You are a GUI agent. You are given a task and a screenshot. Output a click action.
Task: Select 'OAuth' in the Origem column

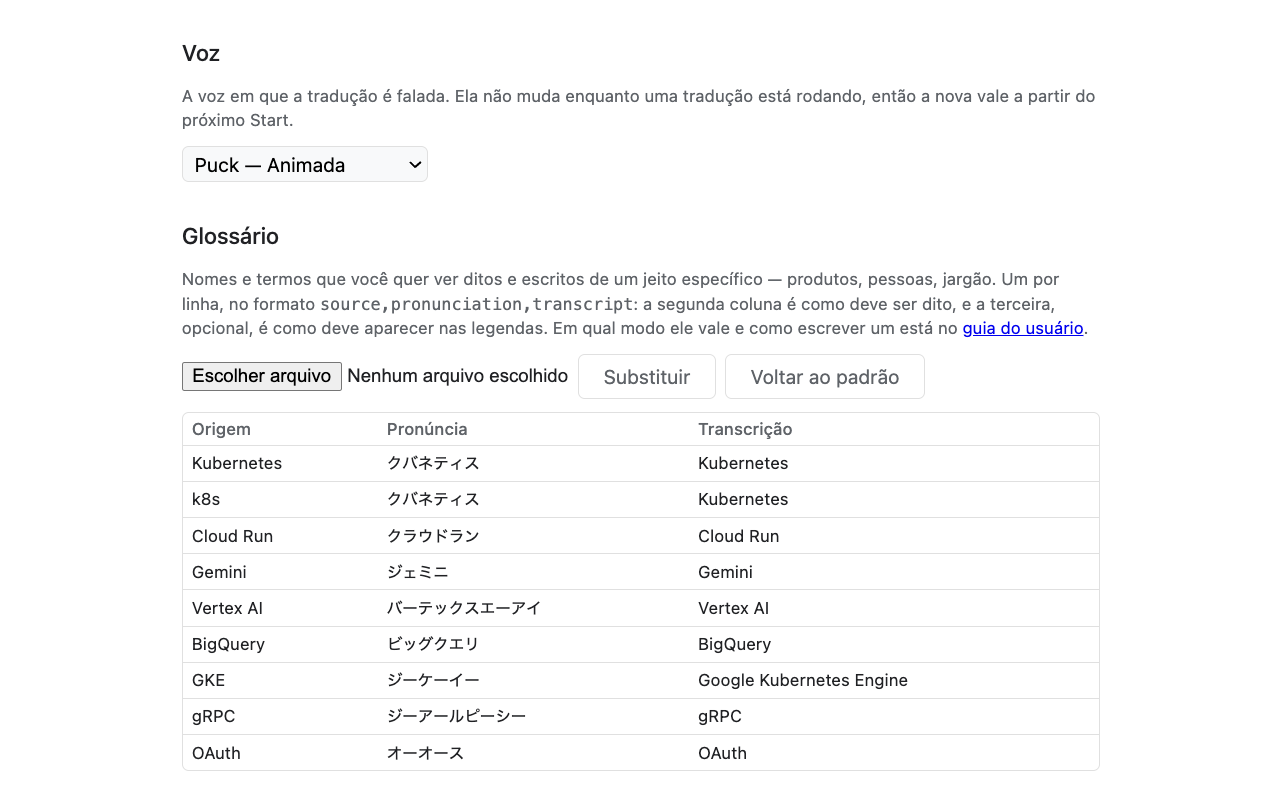[216, 753]
